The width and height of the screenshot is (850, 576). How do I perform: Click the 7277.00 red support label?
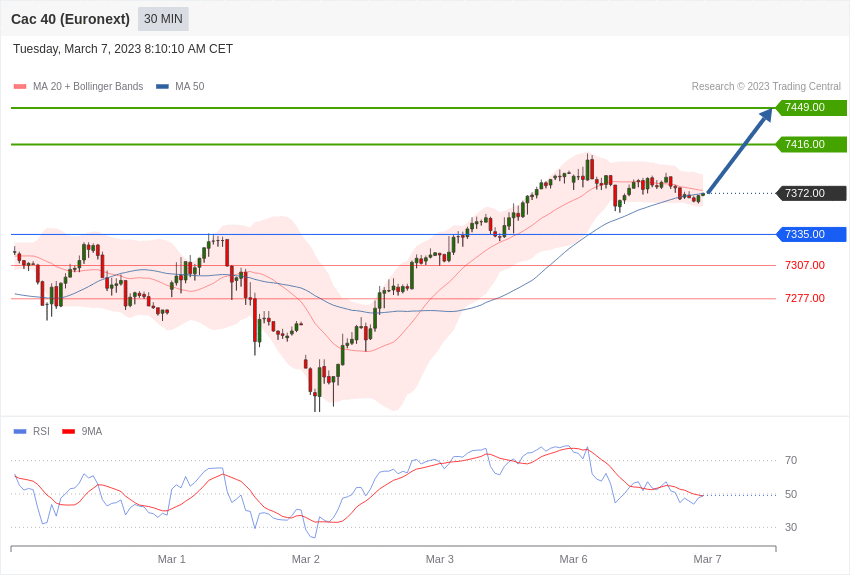(x=804, y=298)
